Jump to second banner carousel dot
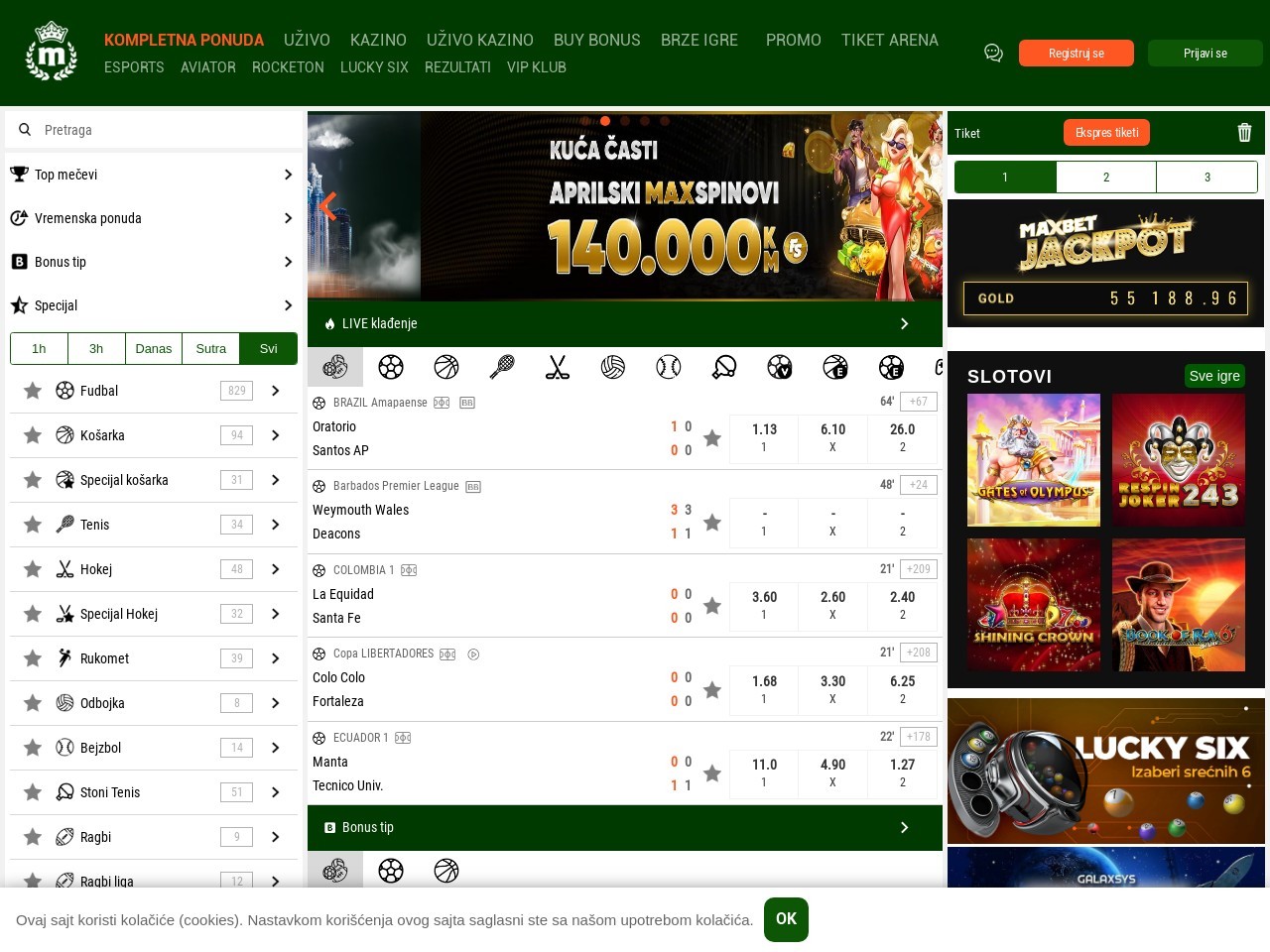The height and width of the screenshot is (952, 1270). [x=605, y=121]
